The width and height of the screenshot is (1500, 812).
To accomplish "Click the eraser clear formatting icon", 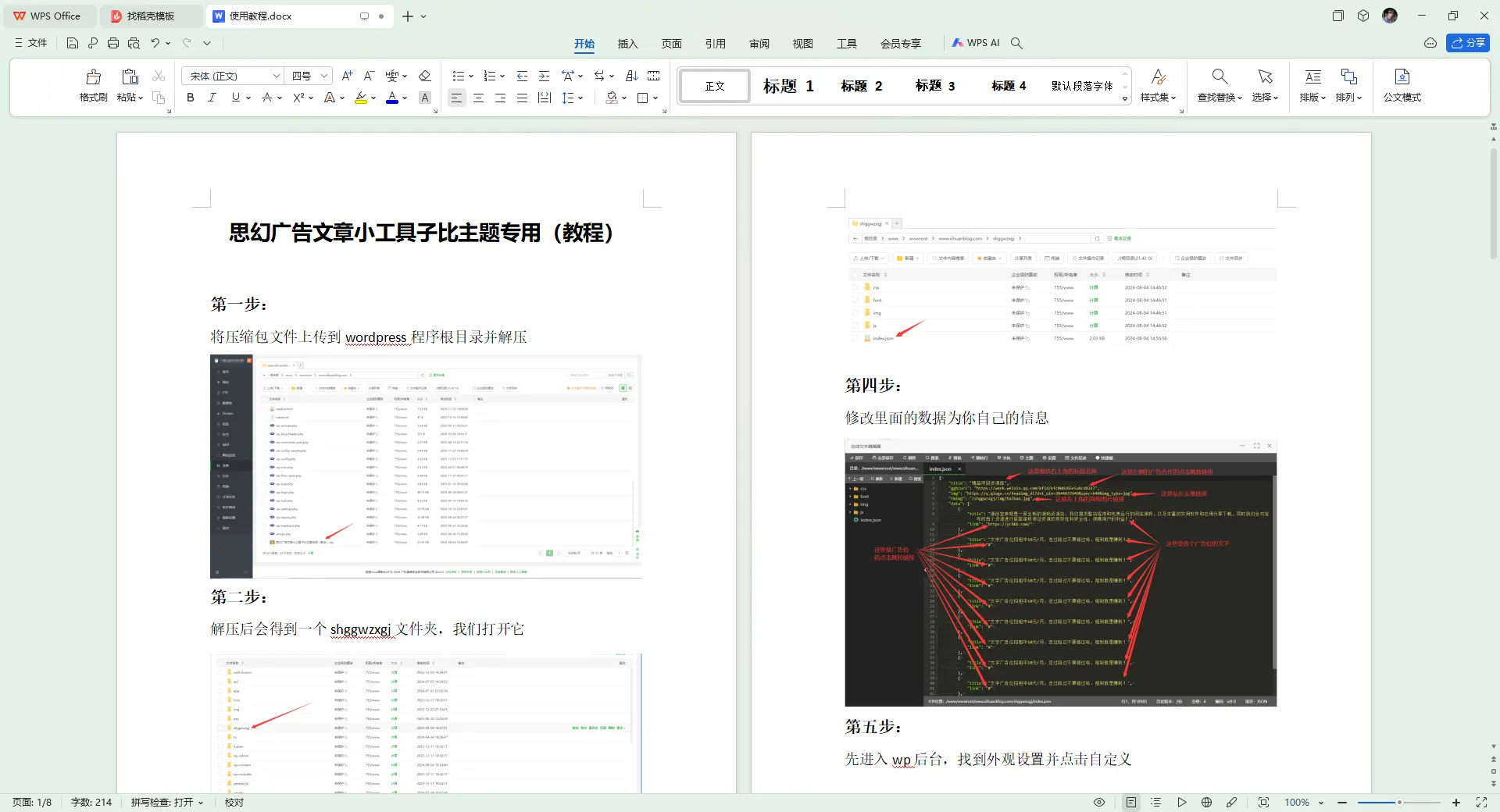I will point(425,76).
